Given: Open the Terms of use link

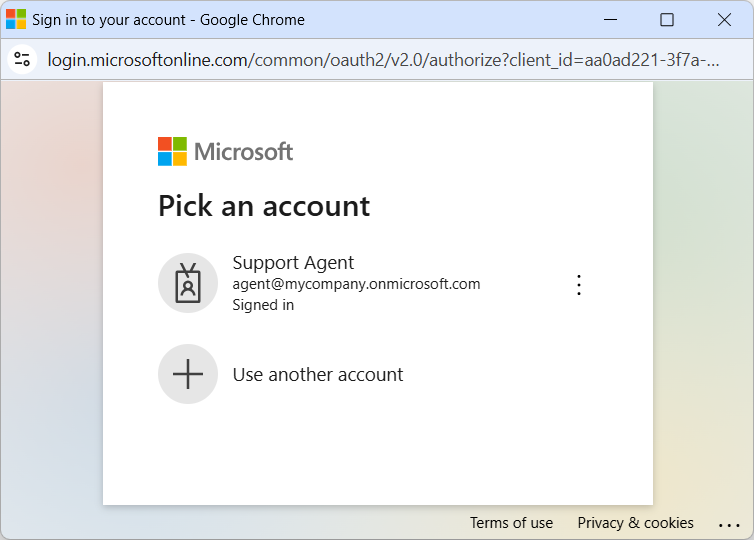Looking at the screenshot, I should (x=511, y=523).
